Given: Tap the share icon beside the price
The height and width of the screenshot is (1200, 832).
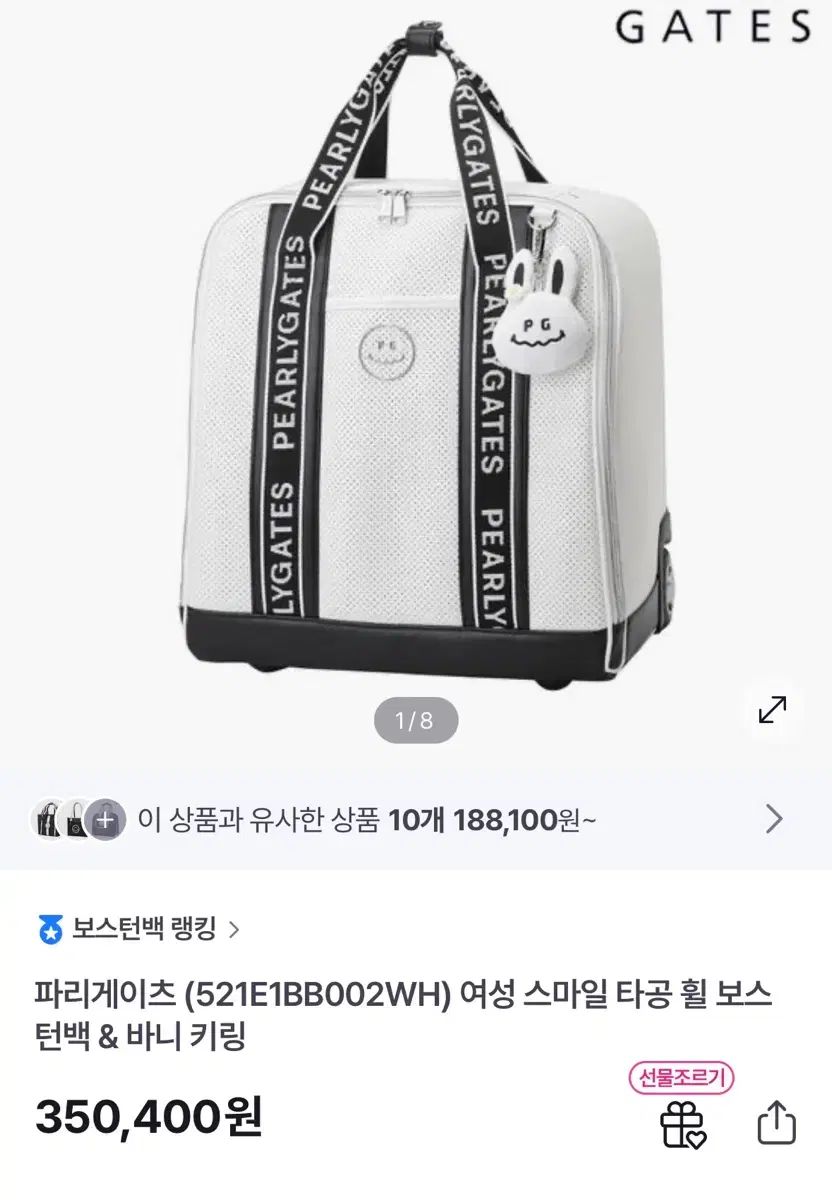Looking at the screenshot, I should pos(777,1122).
